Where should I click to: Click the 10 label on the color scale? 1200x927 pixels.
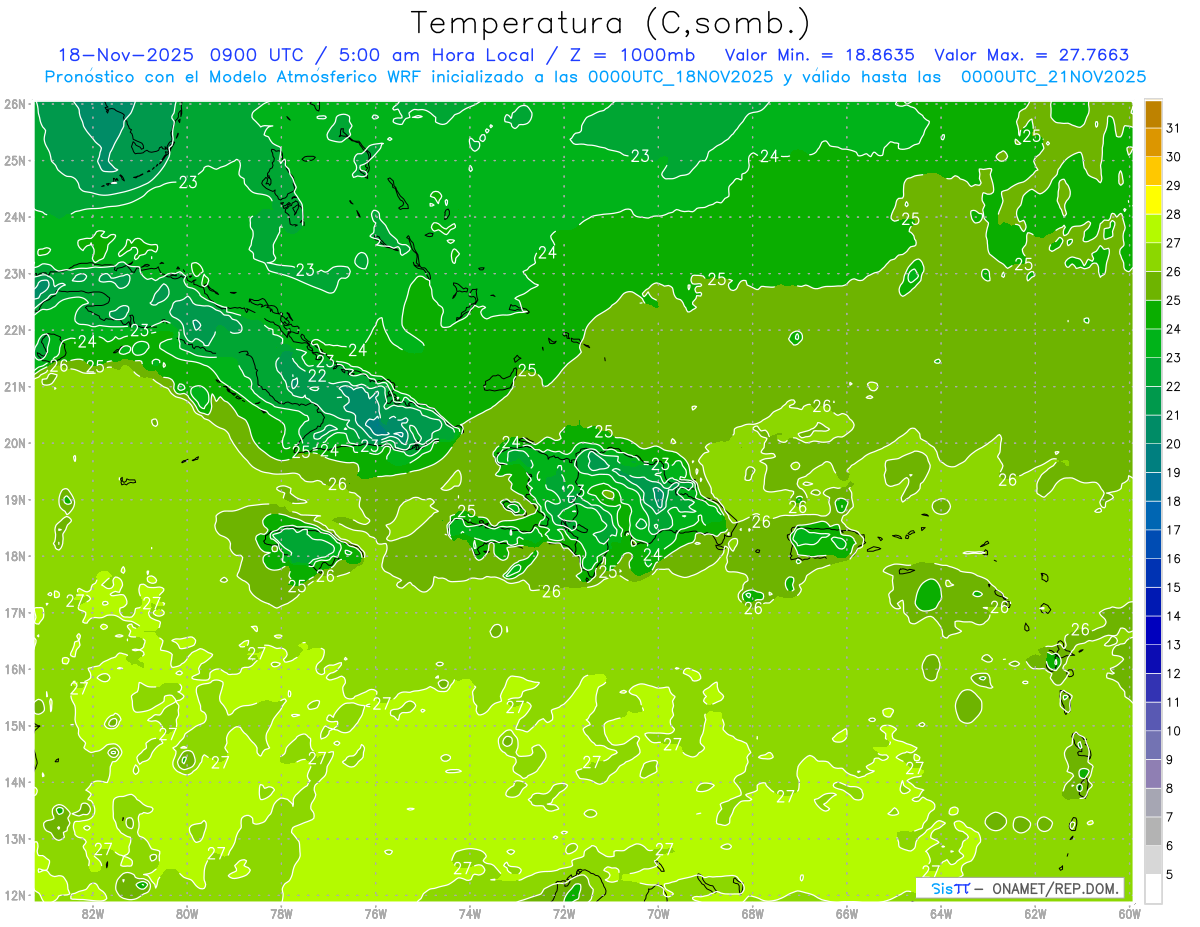pyautogui.click(x=1173, y=731)
